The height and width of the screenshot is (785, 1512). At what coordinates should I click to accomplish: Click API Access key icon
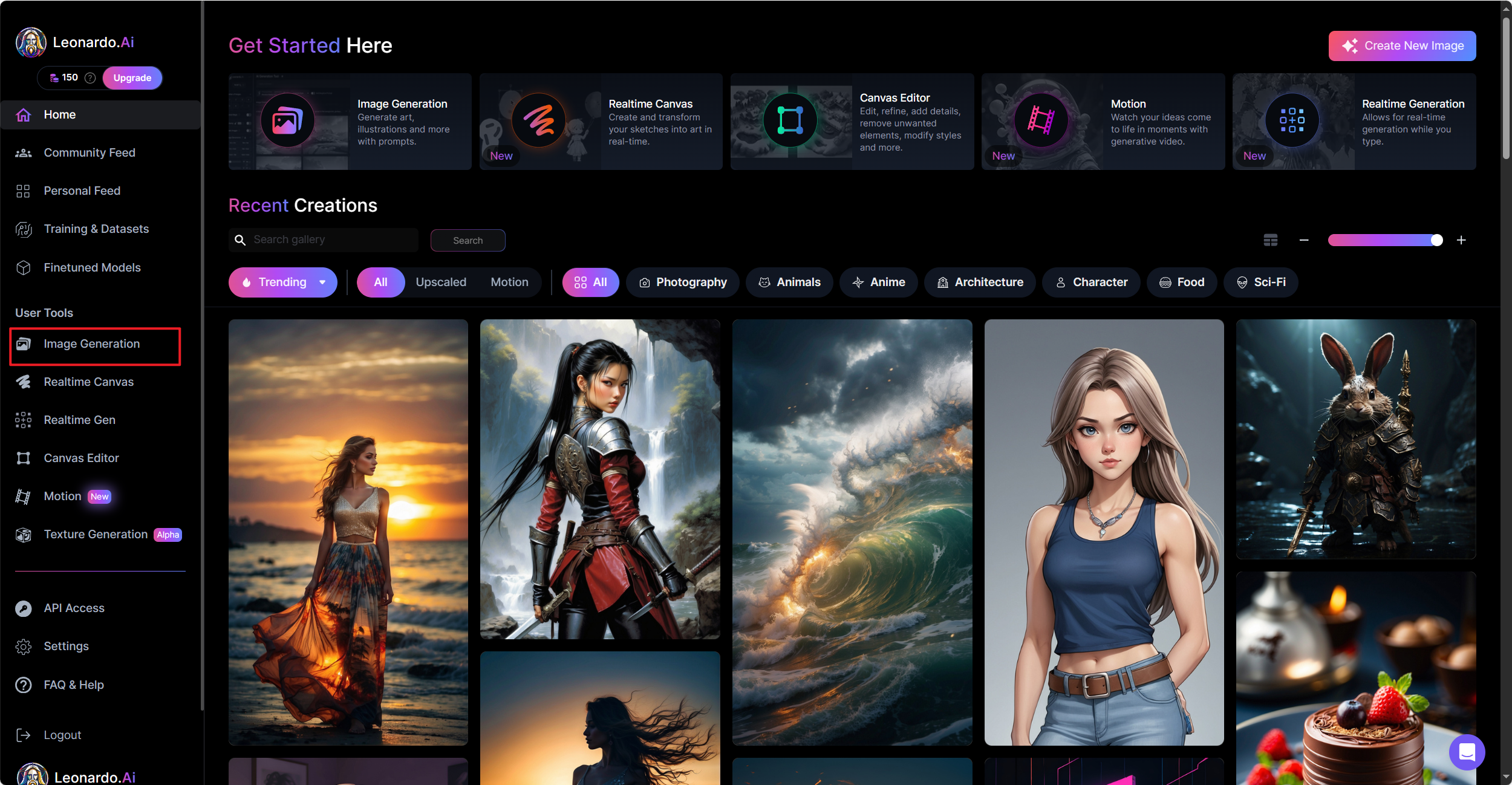tap(24, 608)
